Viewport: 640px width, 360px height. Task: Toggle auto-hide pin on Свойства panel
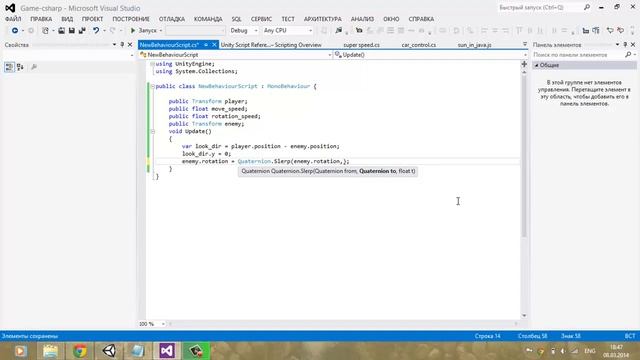tap(122, 44)
